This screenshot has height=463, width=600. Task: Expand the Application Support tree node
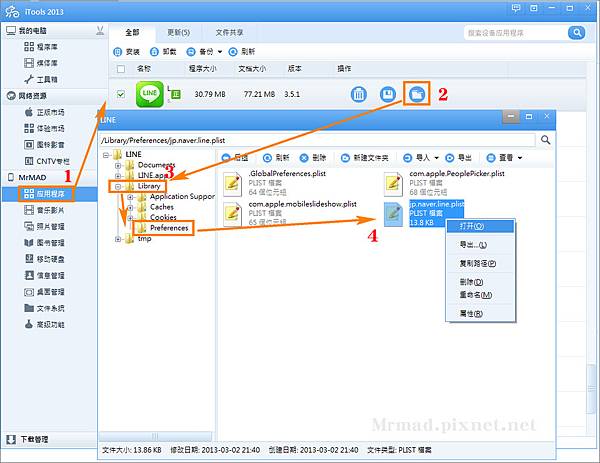pos(130,197)
